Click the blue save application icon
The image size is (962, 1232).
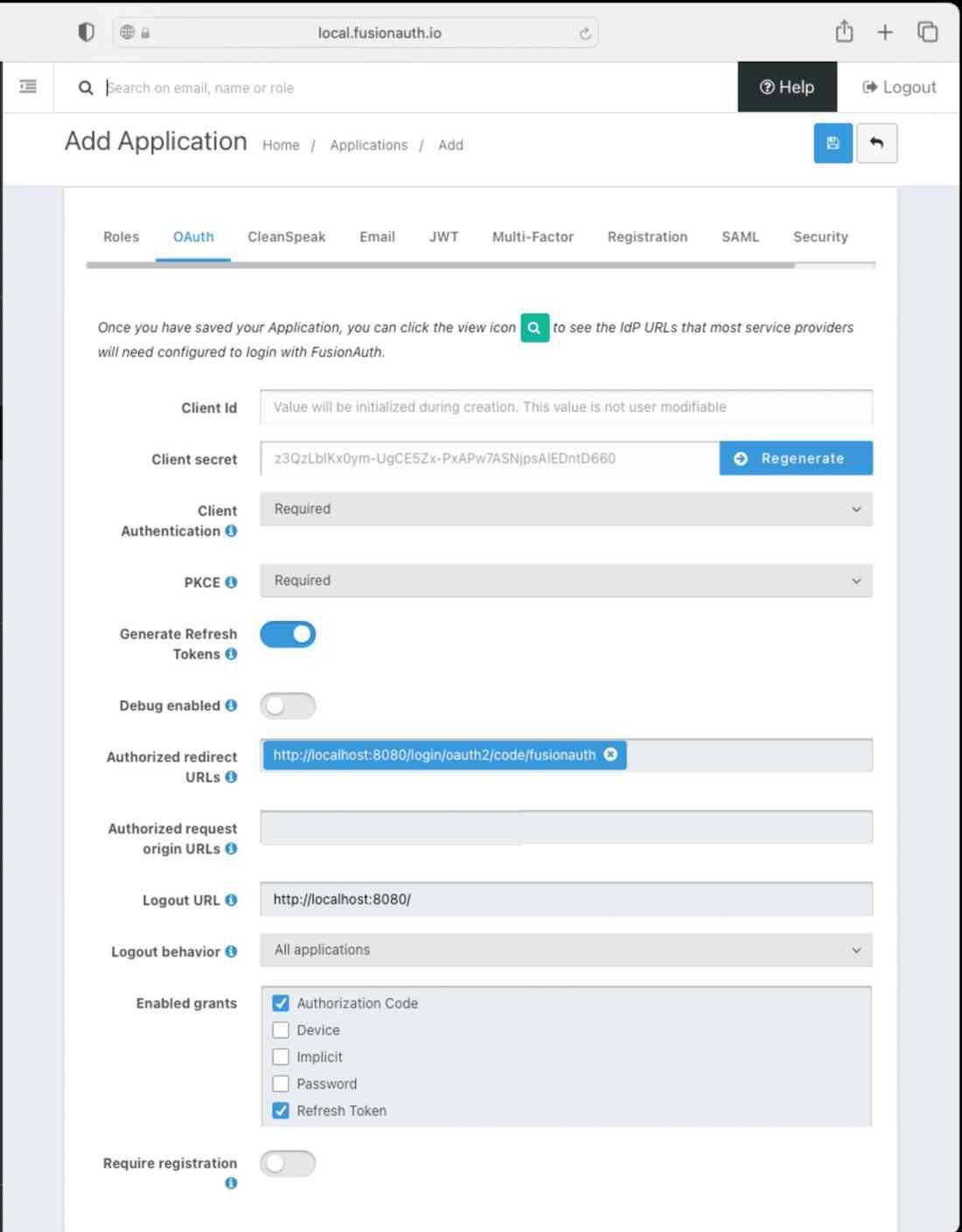833,143
